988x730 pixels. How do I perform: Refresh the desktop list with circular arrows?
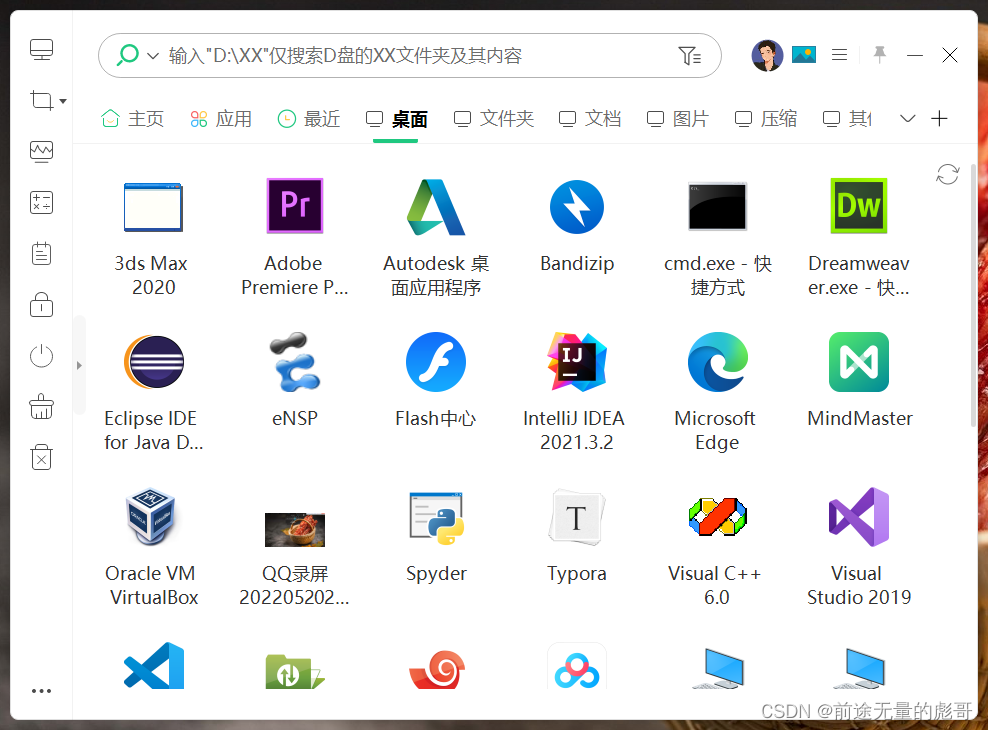tap(947, 174)
